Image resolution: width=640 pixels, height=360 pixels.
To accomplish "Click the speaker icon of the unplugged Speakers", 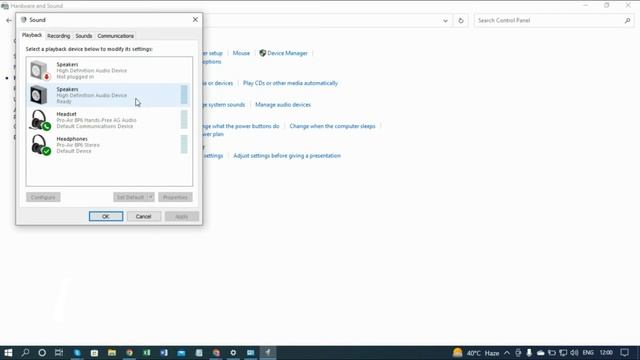I will point(40,70).
